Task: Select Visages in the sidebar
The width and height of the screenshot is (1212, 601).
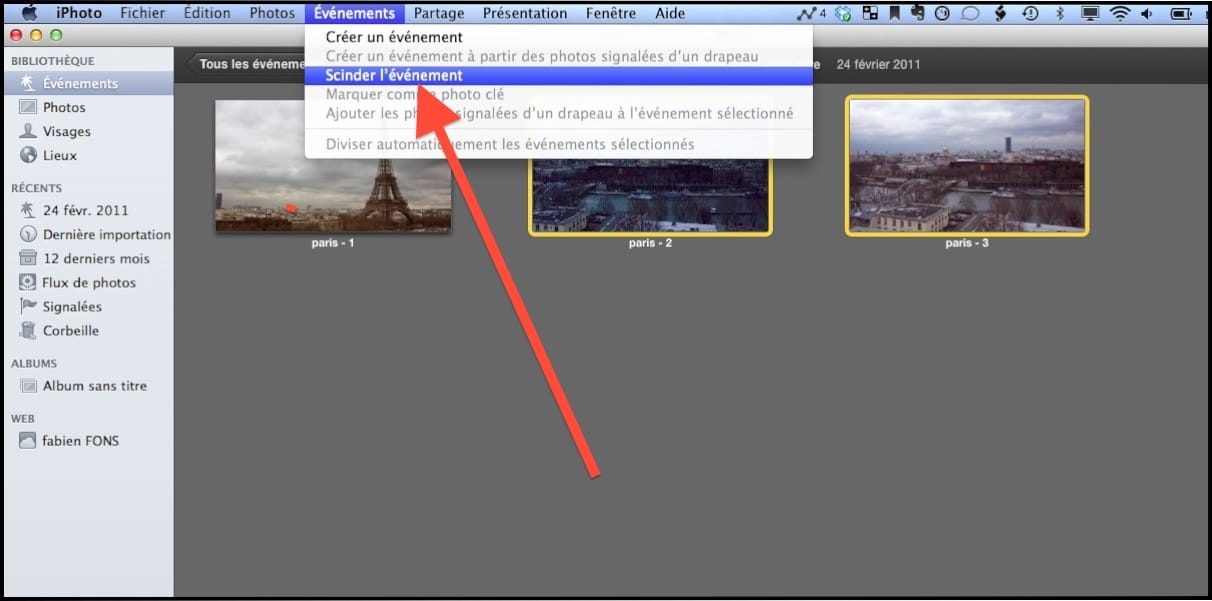Action: pyautogui.click(x=89, y=131)
